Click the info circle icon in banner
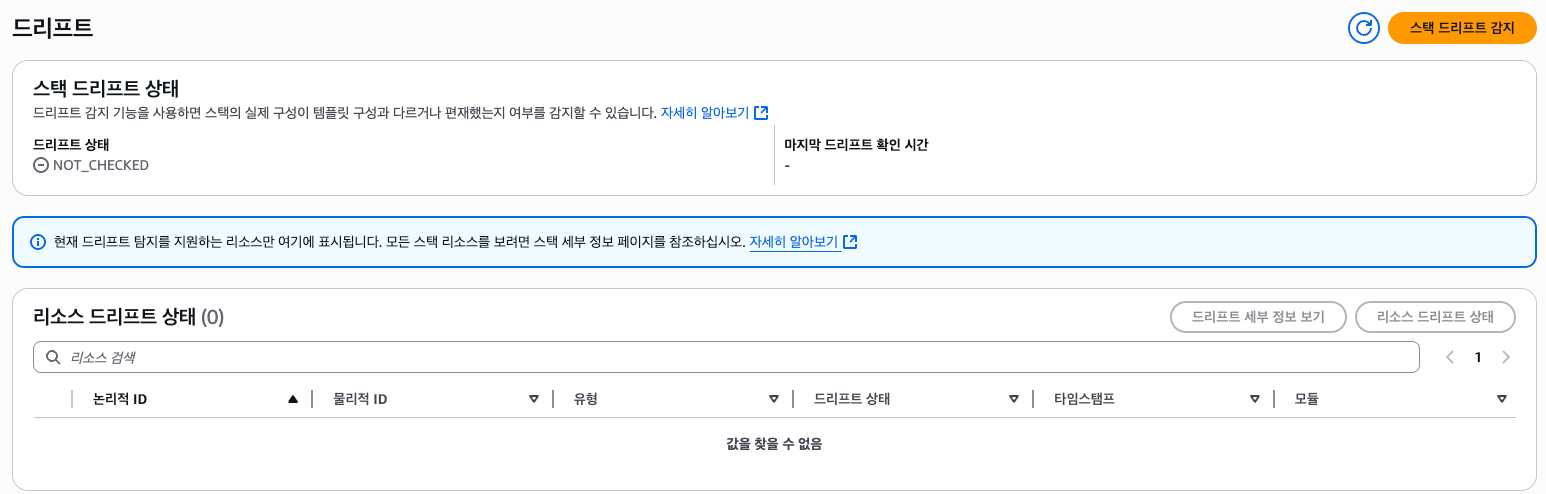 [x=39, y=242]
